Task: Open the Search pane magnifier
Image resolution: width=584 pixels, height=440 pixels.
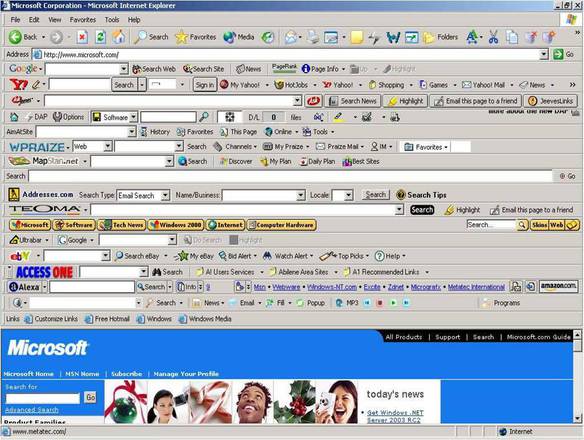Action: click(x=140, y=37)
